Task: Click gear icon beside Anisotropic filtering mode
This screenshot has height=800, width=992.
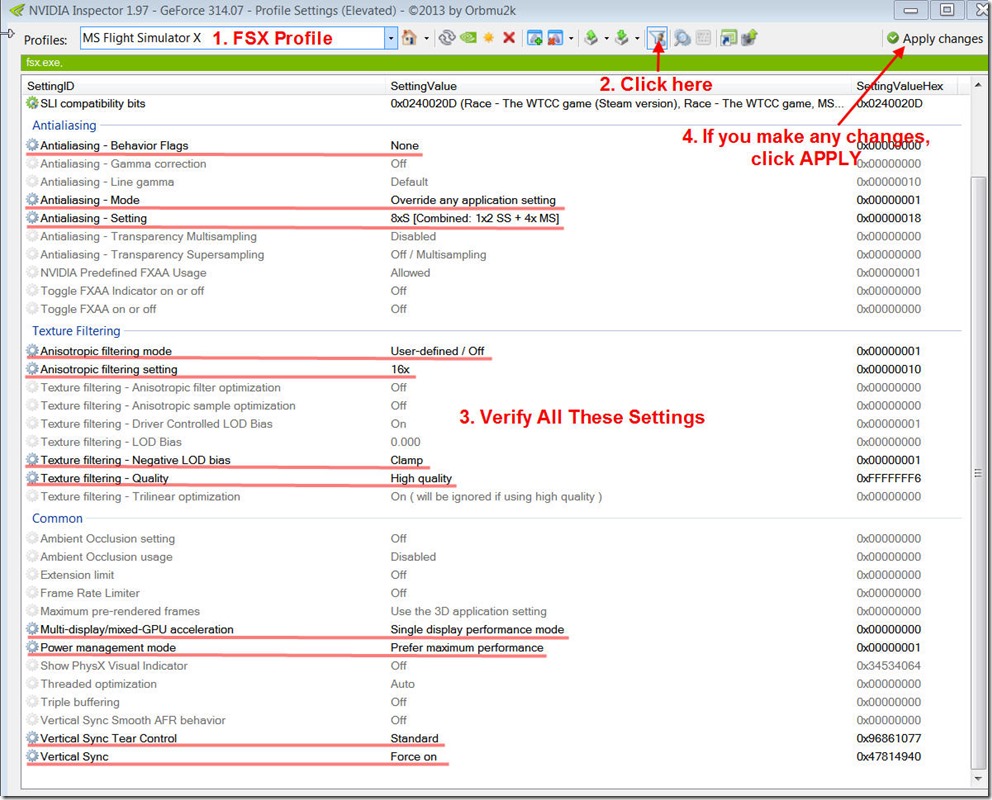Action: coord(32,351)
